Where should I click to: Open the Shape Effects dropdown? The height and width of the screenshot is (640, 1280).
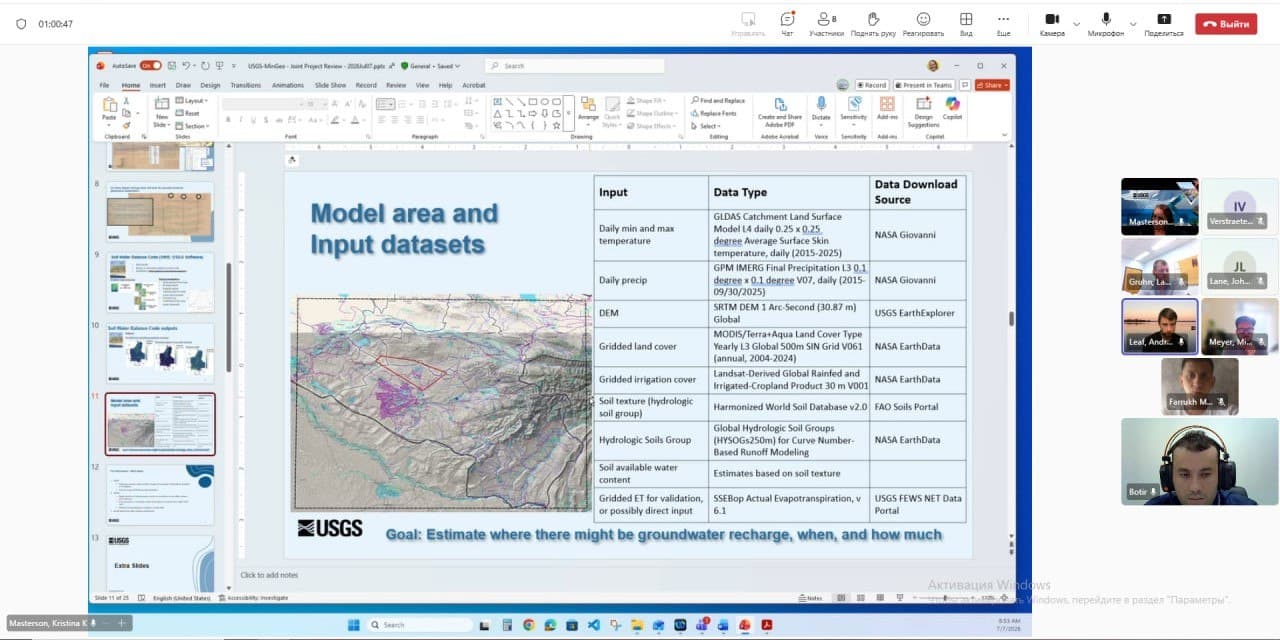tap(650, 126)
